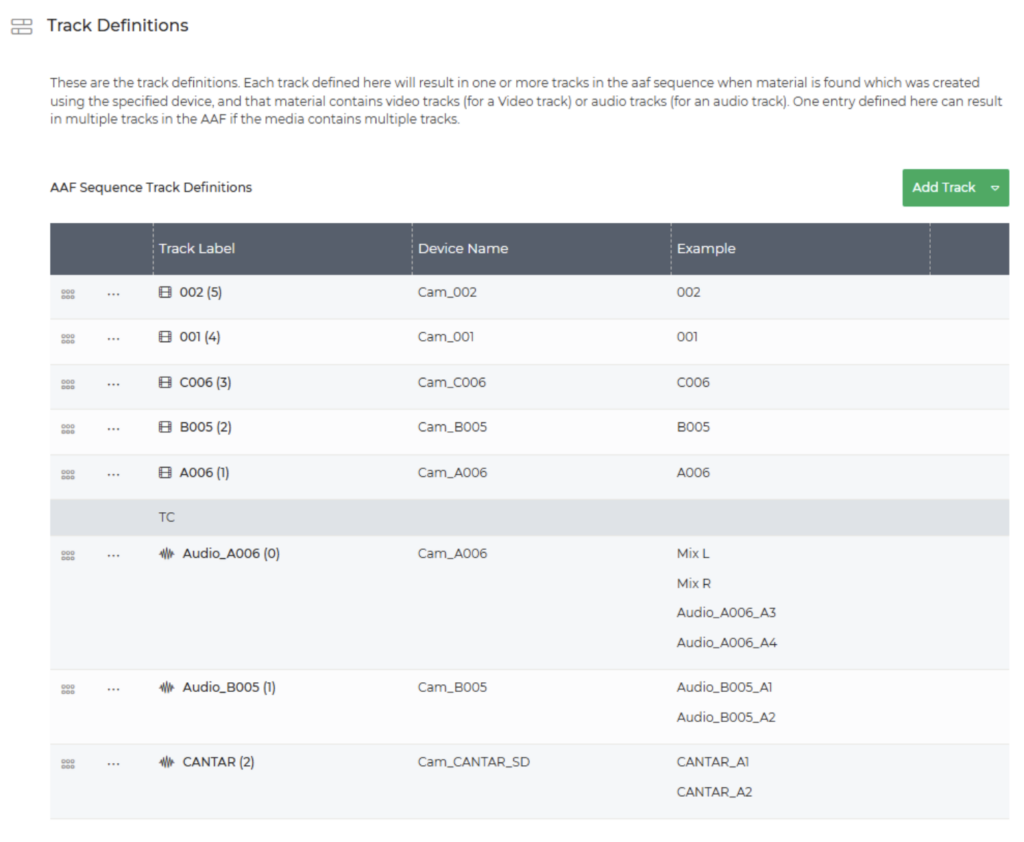Click the video track icon for 001 (4)

tap(165, 336)
